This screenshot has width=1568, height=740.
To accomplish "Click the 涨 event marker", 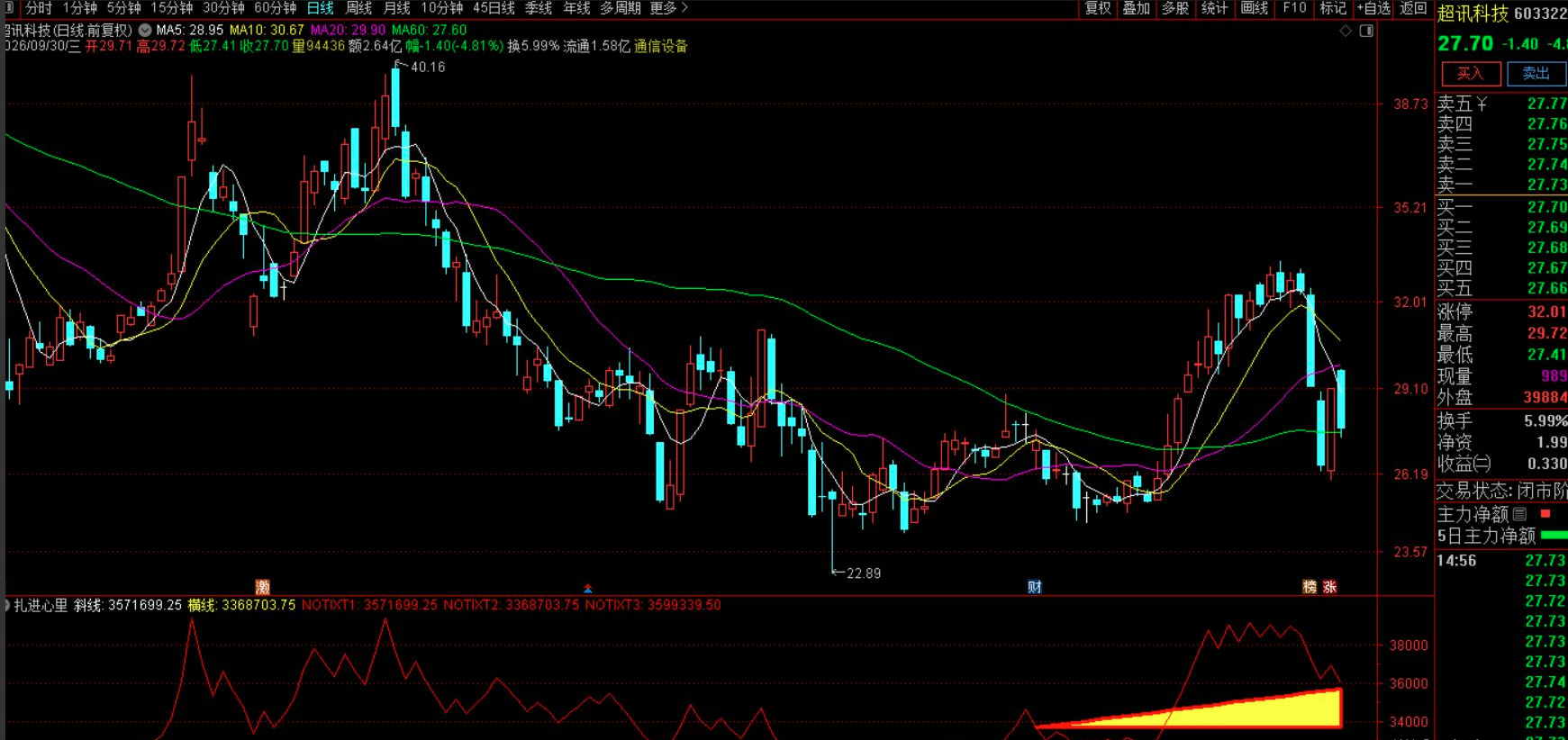I will [x=1329, y=587].
